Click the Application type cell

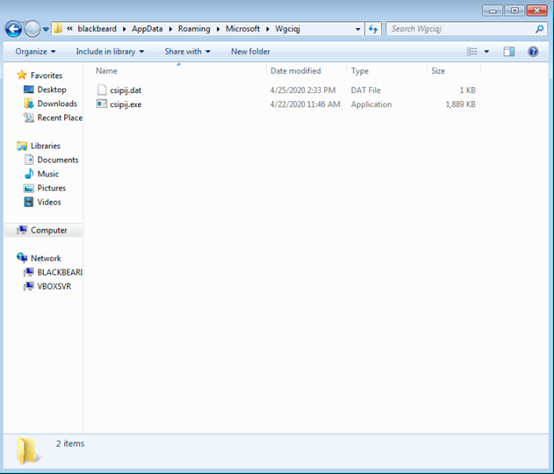[371, 105]
